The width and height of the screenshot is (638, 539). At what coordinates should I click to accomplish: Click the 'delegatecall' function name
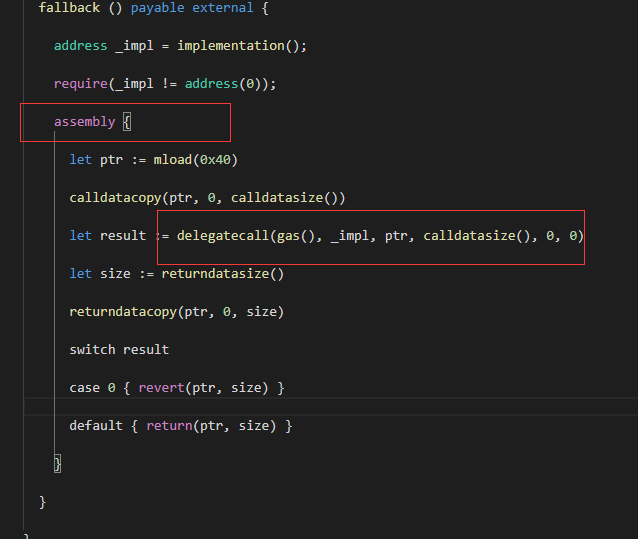click(x=223, y=236)
